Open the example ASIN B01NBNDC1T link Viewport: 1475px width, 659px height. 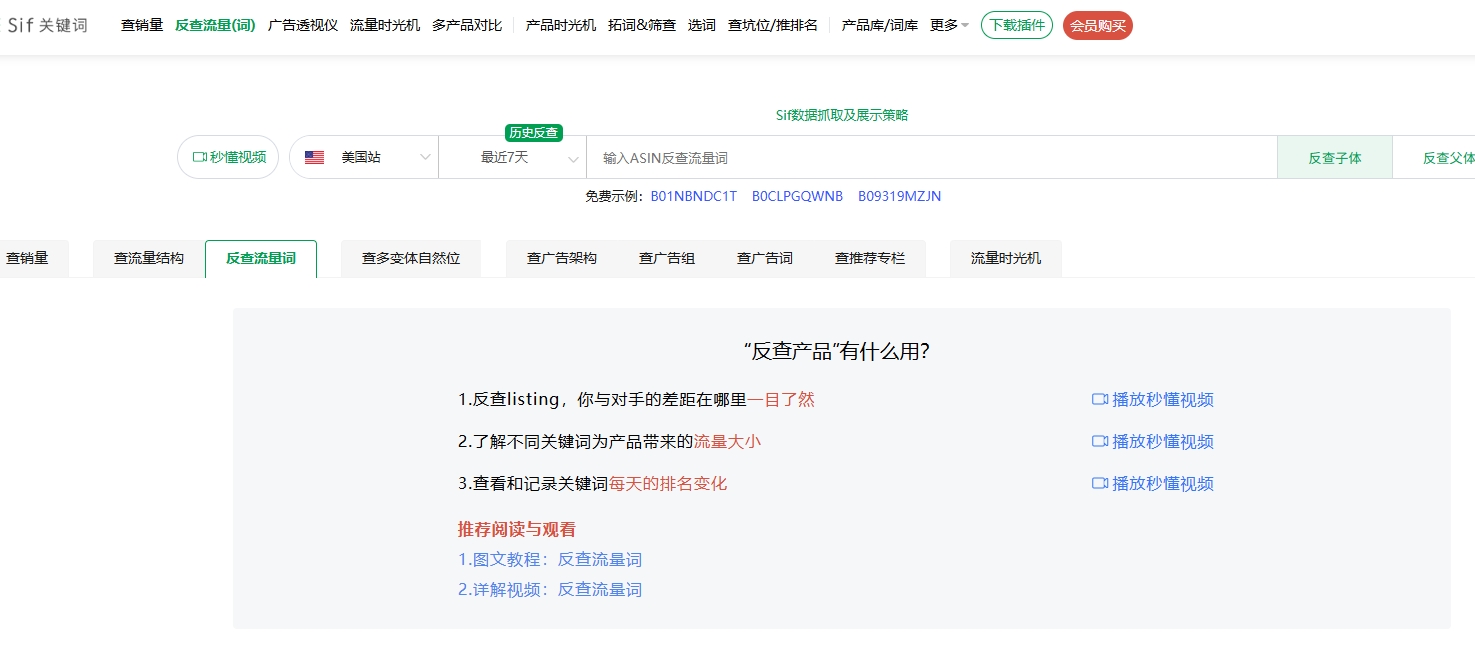696,196
